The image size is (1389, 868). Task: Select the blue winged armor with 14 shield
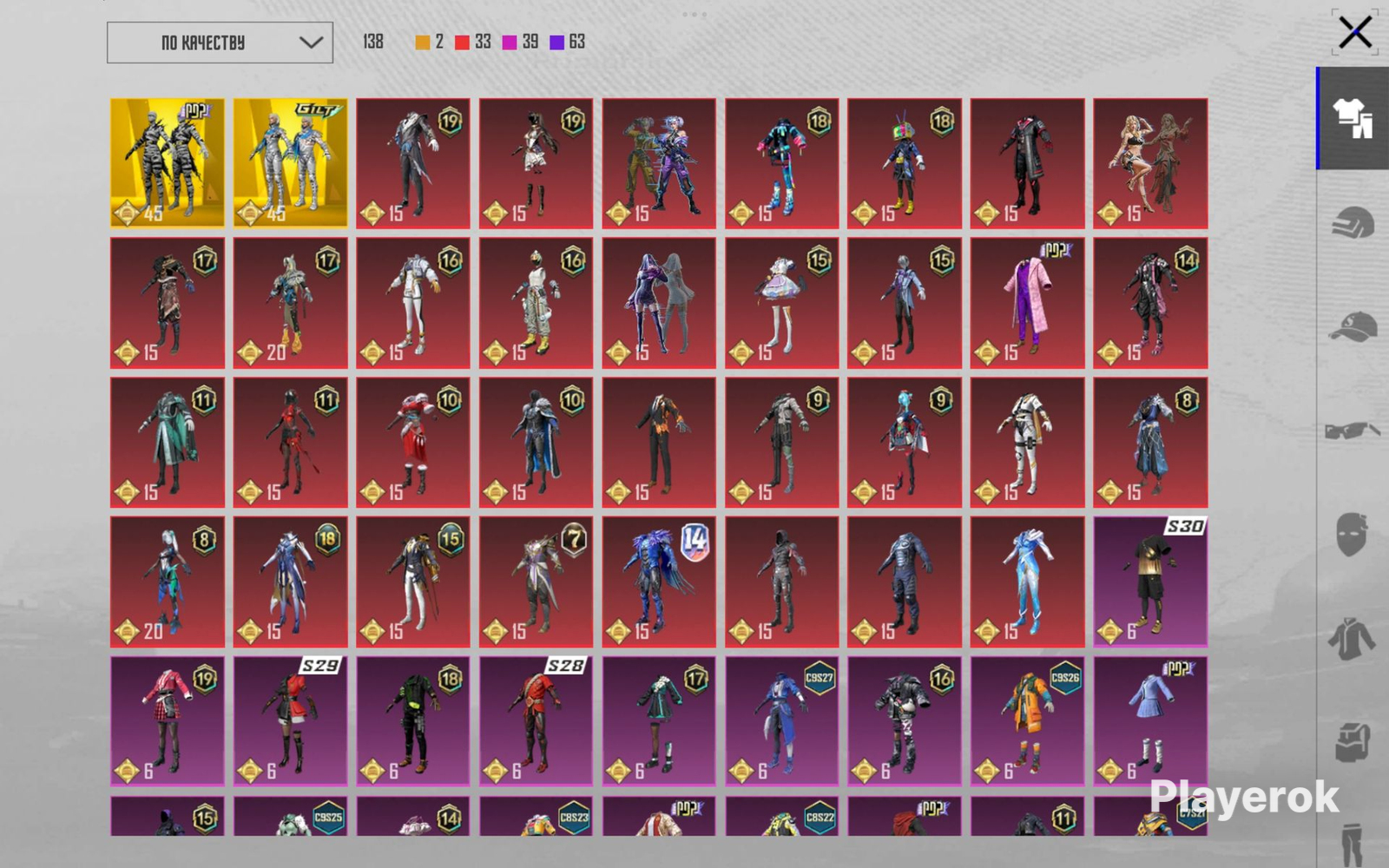pos(659,582)
